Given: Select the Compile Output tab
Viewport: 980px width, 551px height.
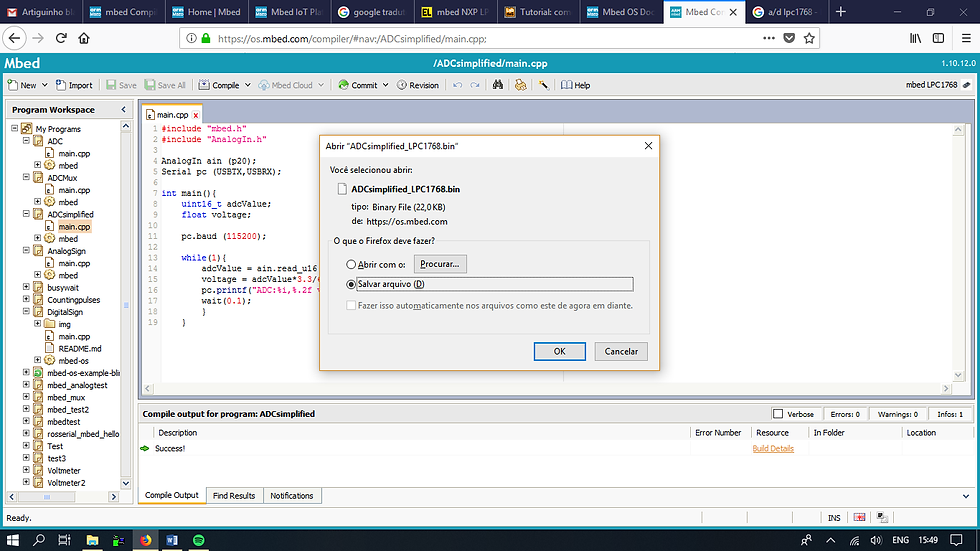Looking at the screenshot, I should [171, 495].
